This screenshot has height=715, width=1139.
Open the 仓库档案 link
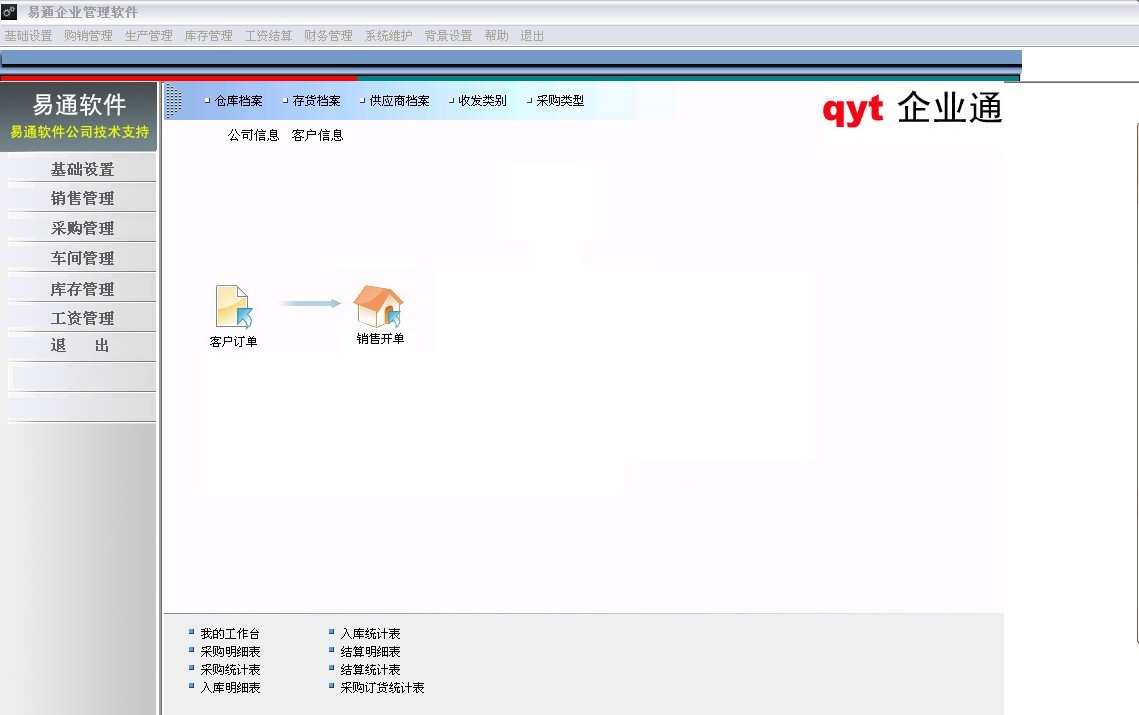238,101
